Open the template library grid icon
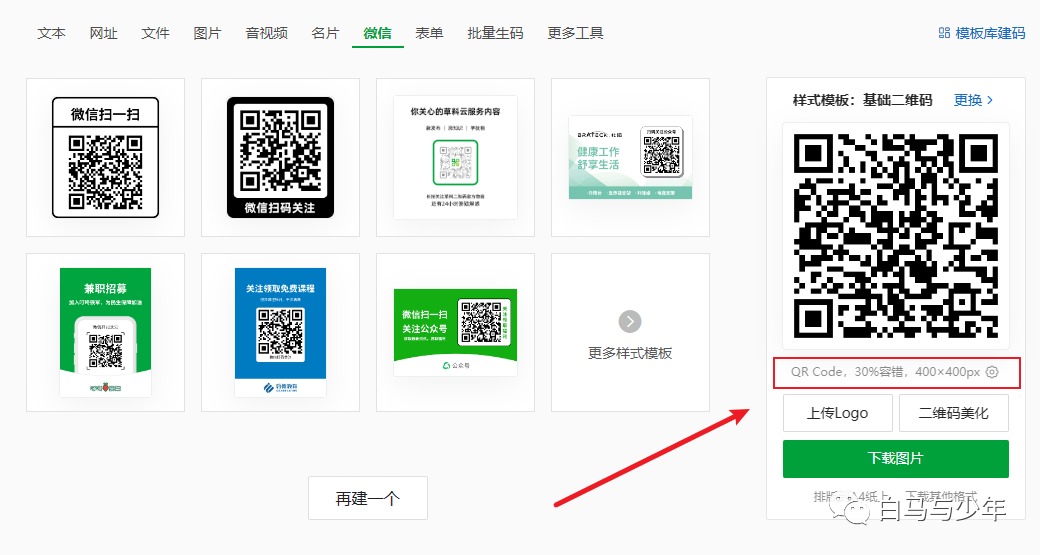 tap(944, 32)
